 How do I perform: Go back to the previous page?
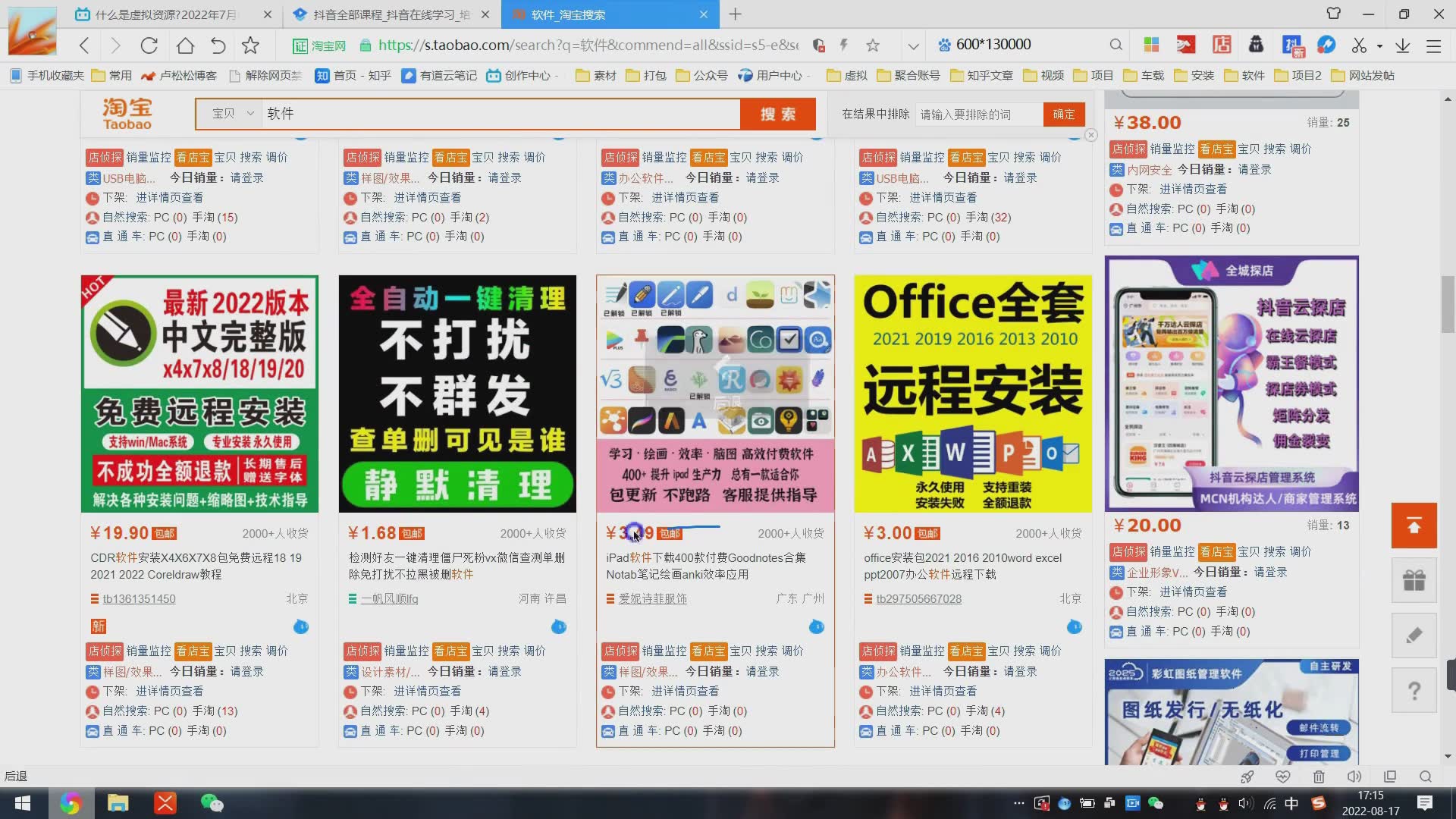84,45
